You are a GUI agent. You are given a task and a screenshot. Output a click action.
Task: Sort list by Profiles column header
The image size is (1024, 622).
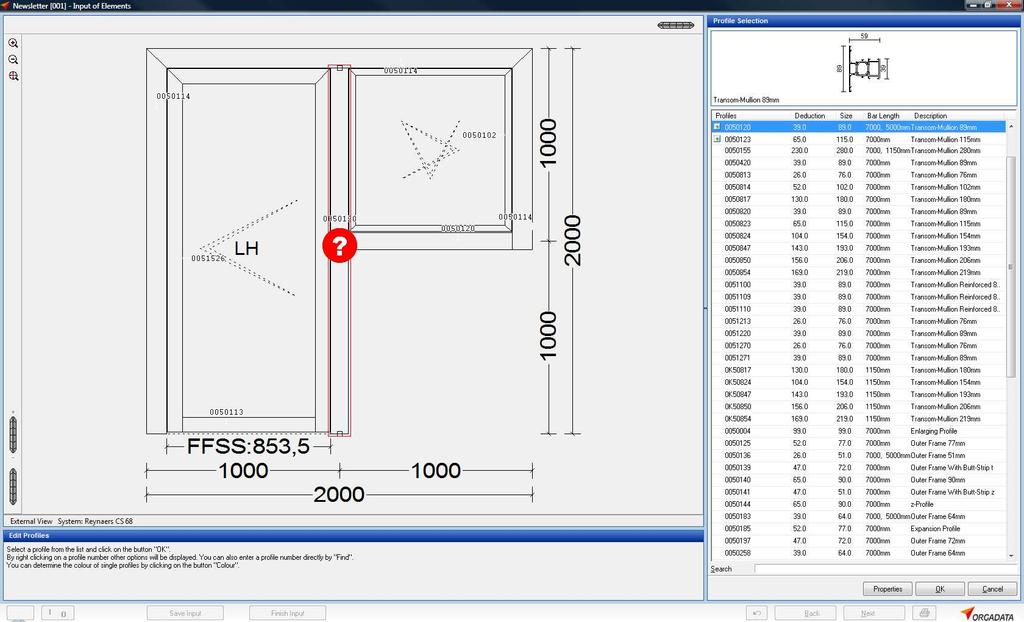(726, 116)
